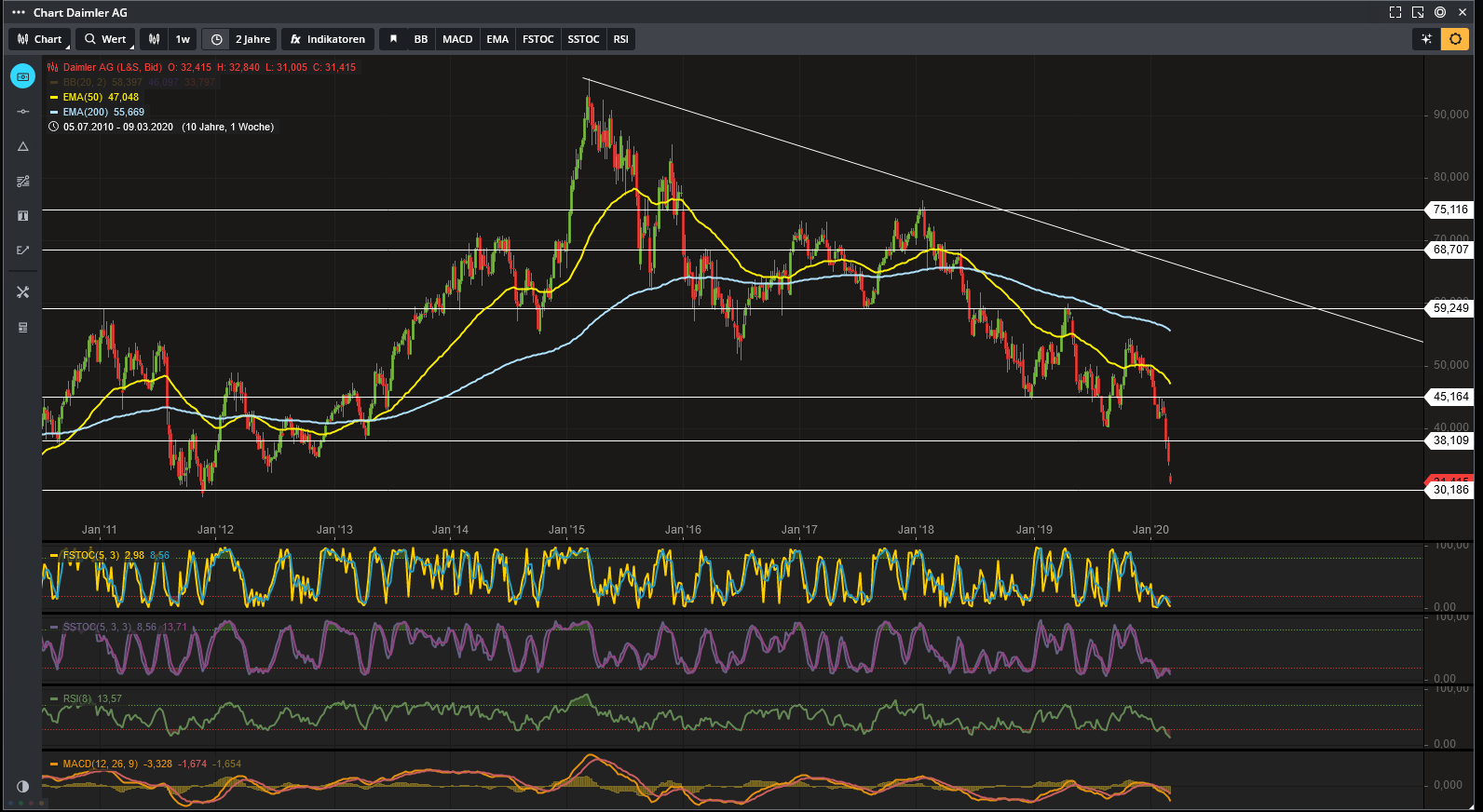This screenshot has height=812, width=1483.
Task: Toggle the MACD indicator on the chart
Action: (x=457, y=39)
